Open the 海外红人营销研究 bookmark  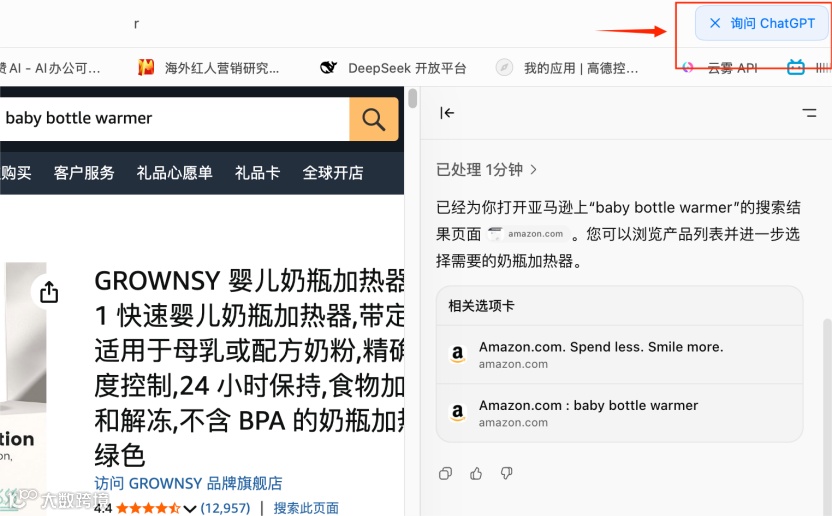point(209,68)
